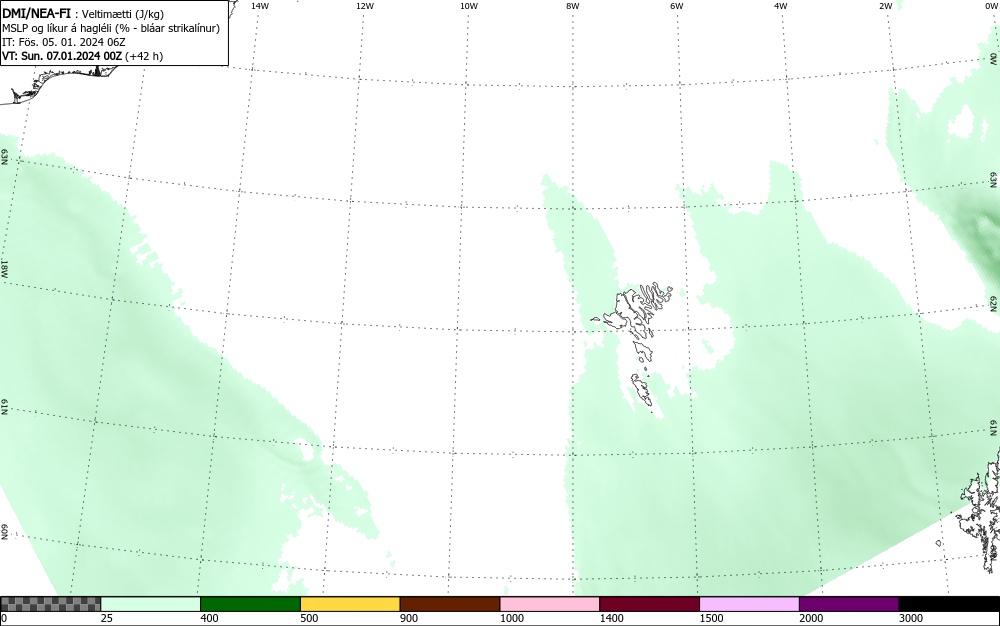Image resolution: width=1000 pixels, height=626 pixels.
Task: Click the 0W longitude label
Action: point(992,6)
